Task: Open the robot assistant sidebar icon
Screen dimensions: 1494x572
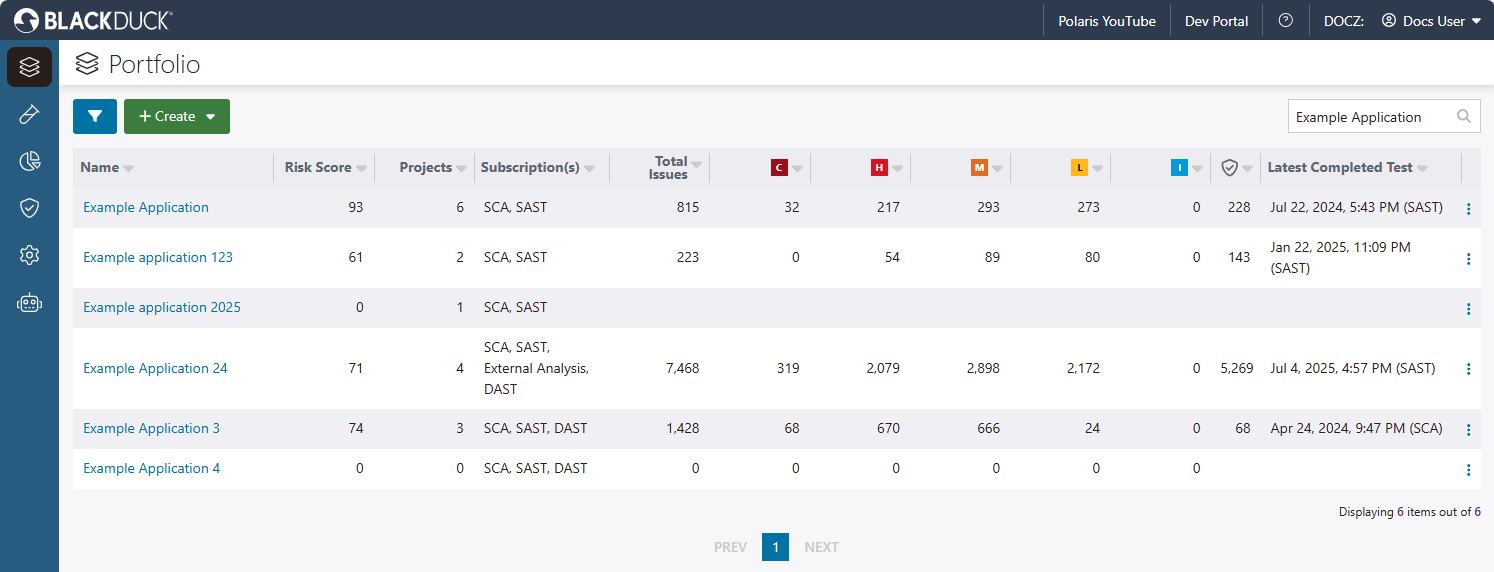Action: [x=29, y=303]
